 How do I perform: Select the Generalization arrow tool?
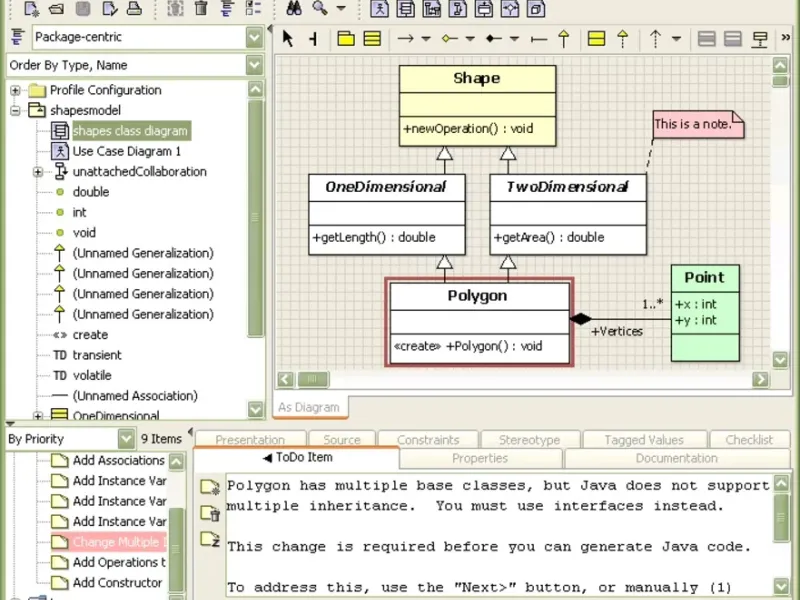pos(563,39)
